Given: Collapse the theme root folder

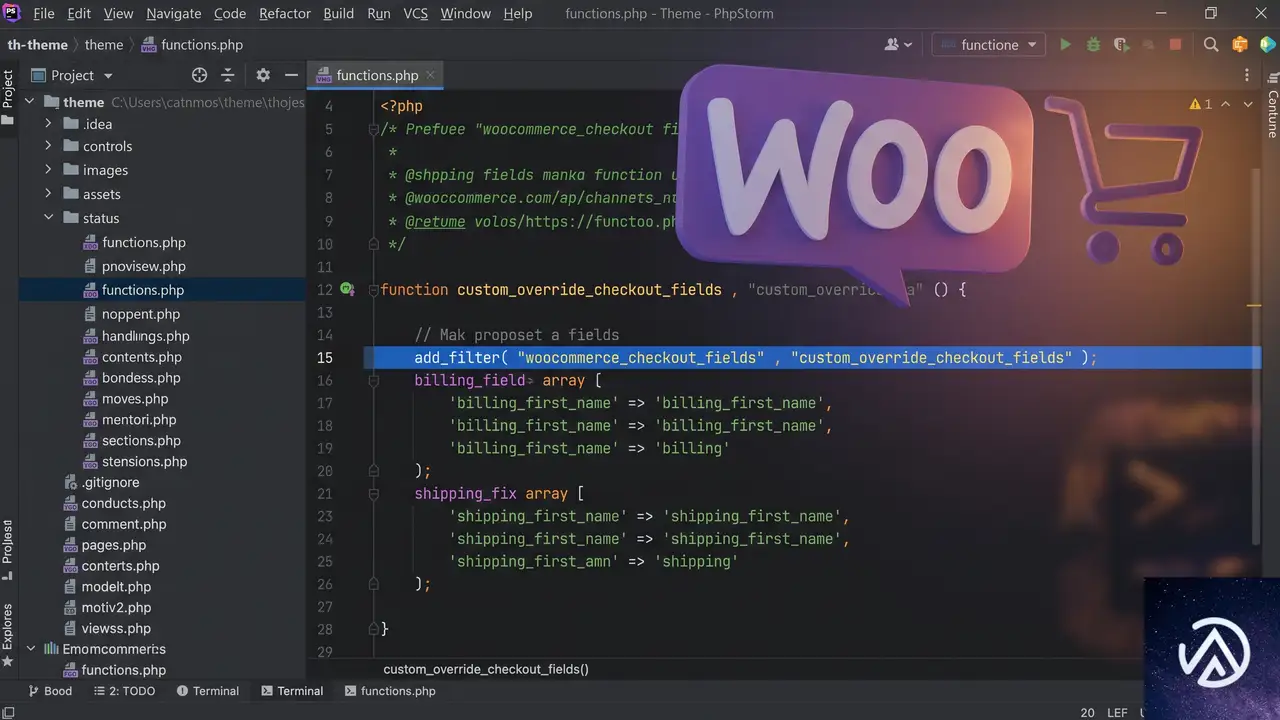Looking at the screenshot, I should coord(29,102).
